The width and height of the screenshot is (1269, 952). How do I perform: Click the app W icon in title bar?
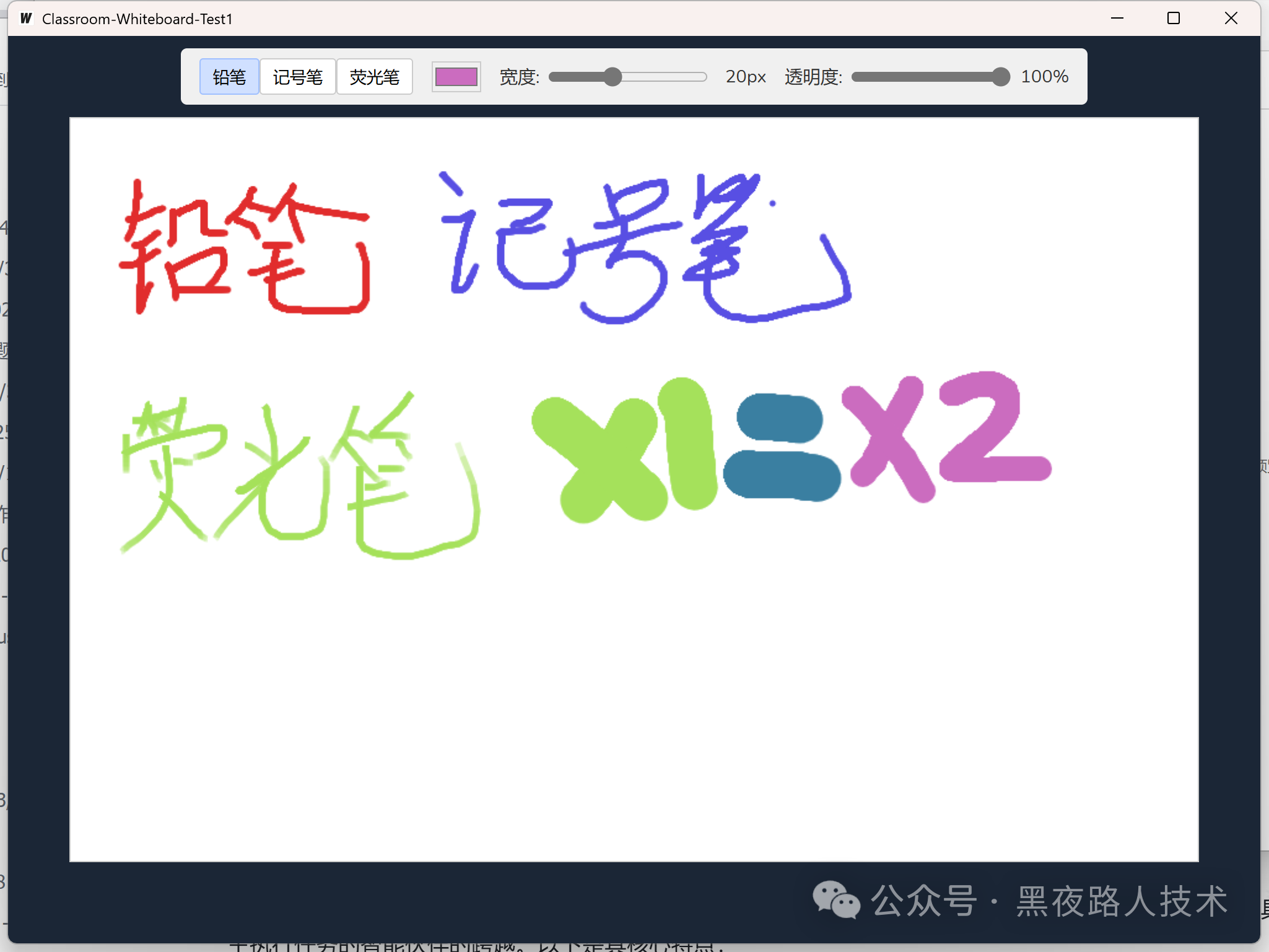(x=26, y=19)
